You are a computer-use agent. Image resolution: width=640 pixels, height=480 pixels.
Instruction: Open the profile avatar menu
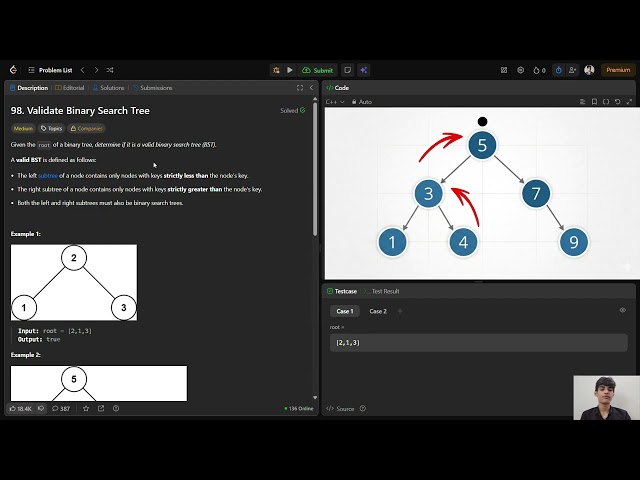click(x=589, y=70)
